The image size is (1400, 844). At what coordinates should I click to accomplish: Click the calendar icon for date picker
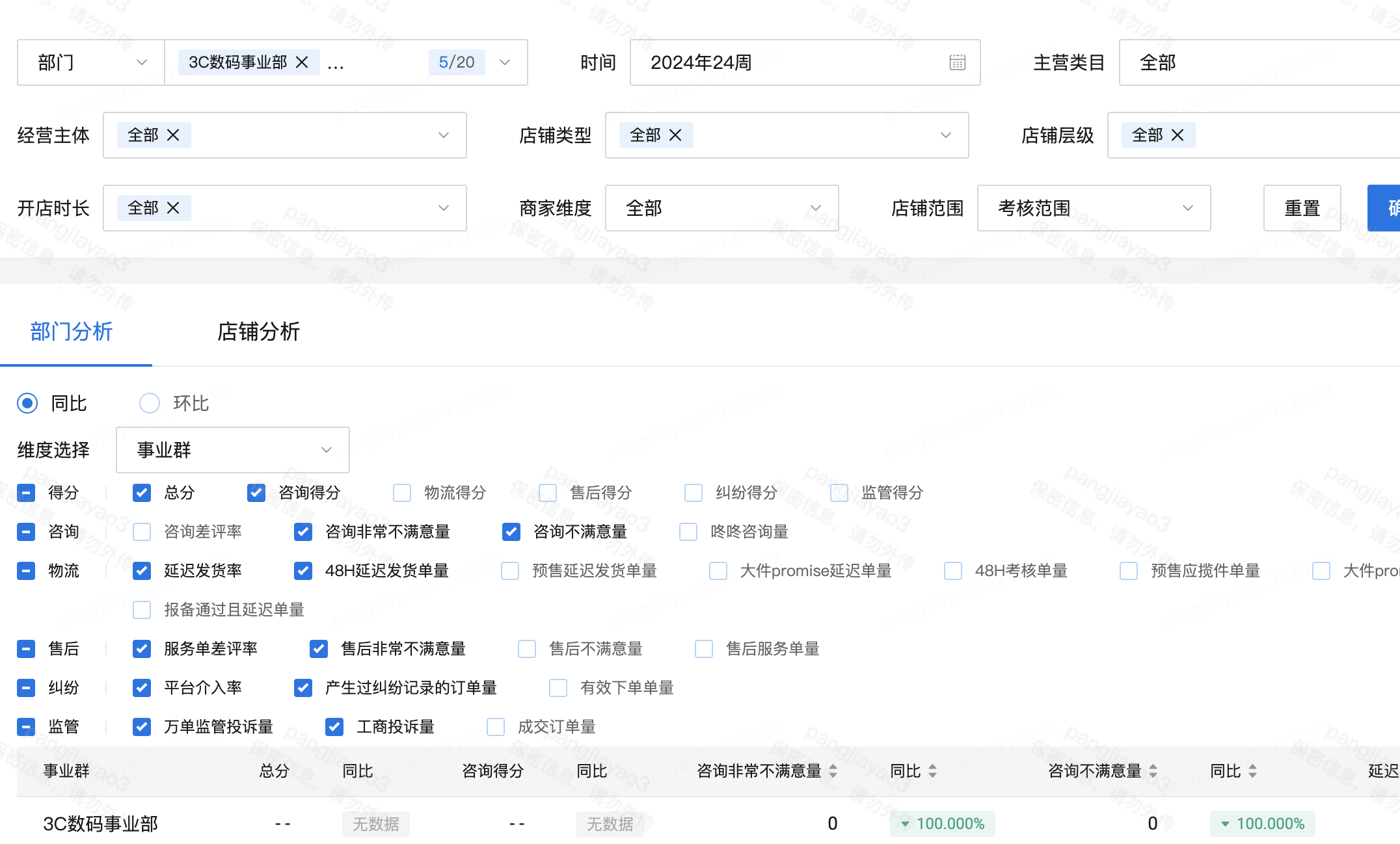tap(957, 63)
